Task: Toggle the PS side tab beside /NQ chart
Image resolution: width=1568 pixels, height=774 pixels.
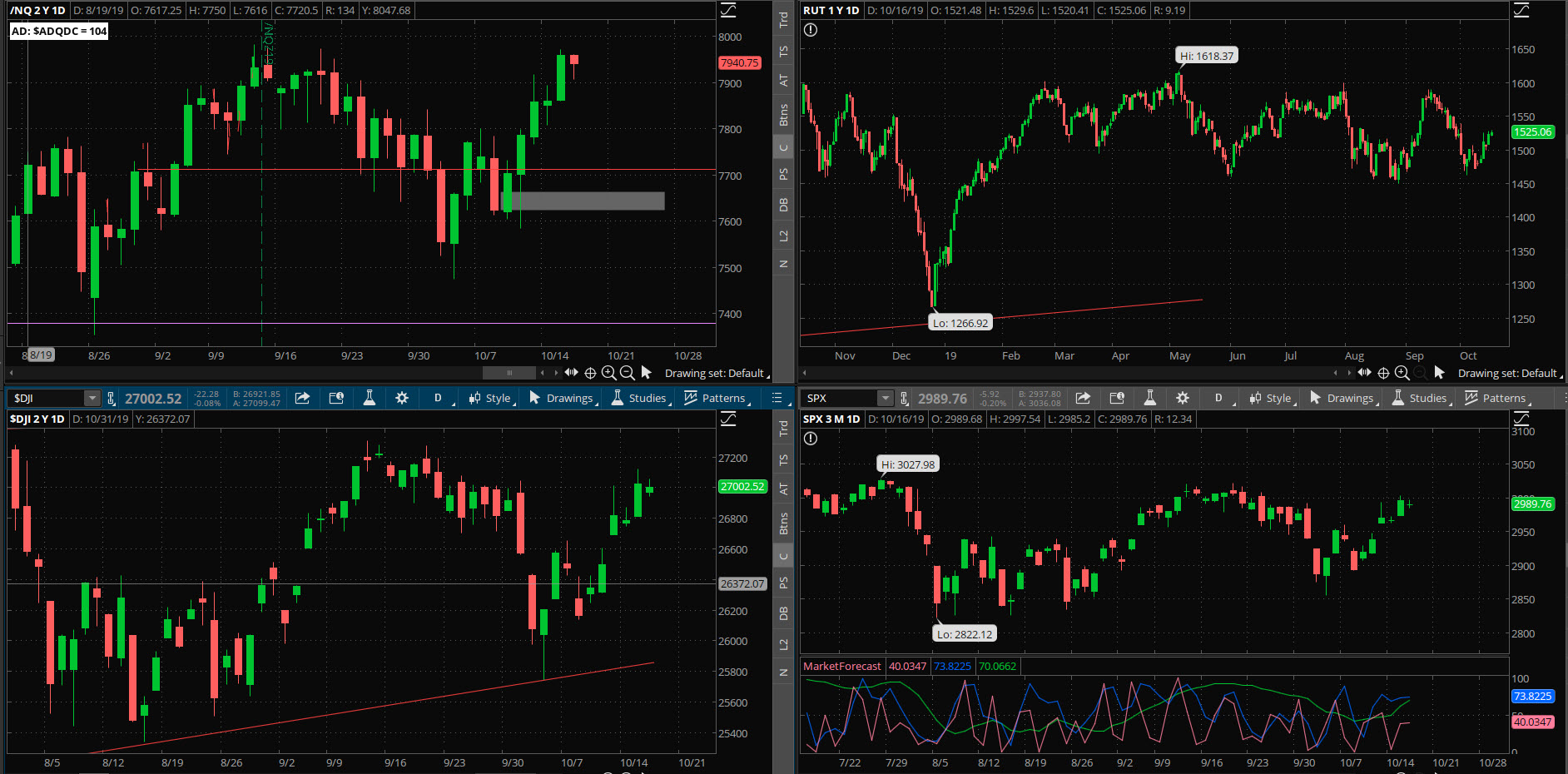Action: pyautogui.click(x=783, y=174)
